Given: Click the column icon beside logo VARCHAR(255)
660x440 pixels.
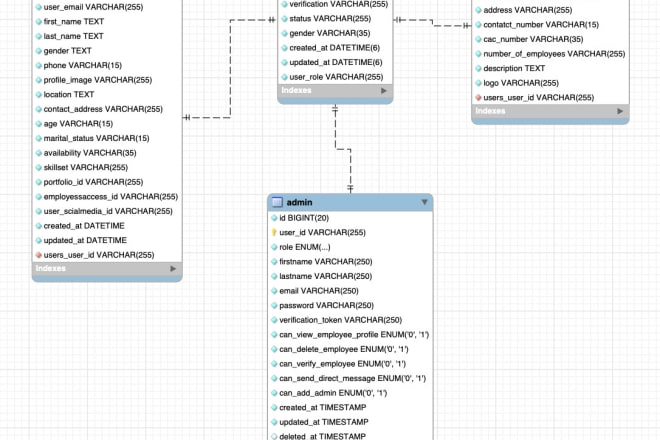Looking at the screenshot, I should (x=478, y=83).
